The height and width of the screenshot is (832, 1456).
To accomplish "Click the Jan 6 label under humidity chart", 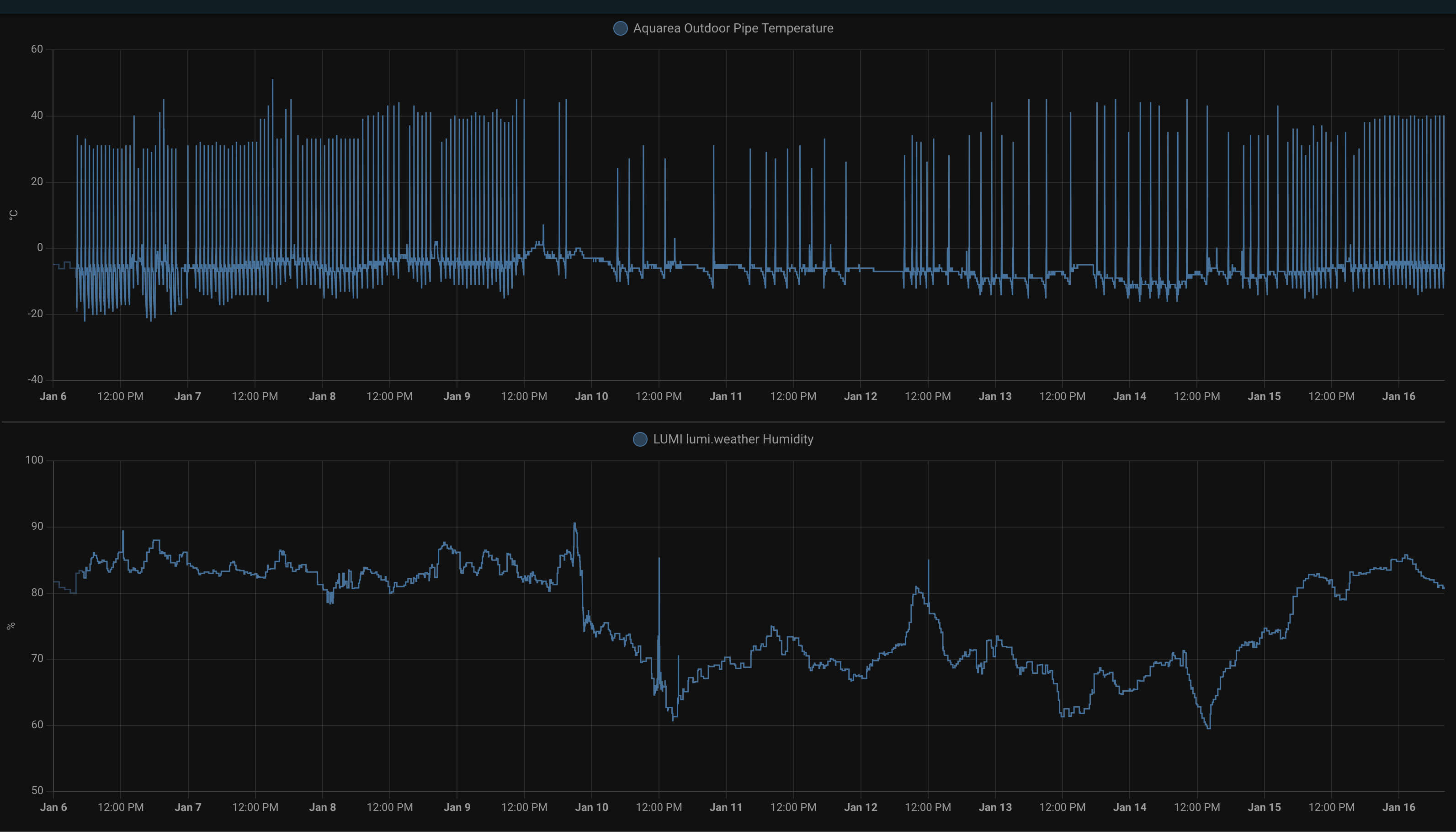I will click(53, 807).
